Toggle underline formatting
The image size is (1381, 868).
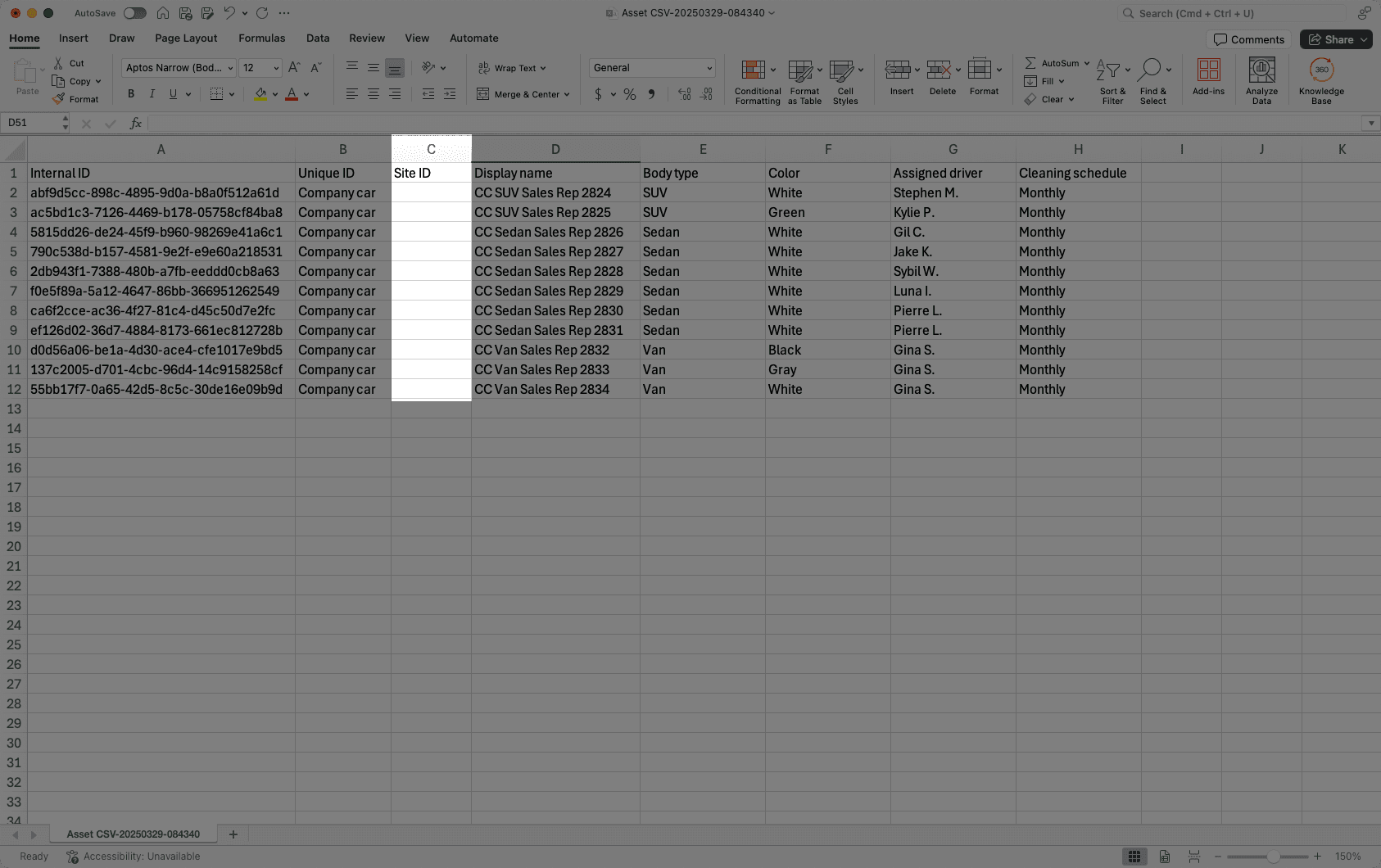coord(172,93)
